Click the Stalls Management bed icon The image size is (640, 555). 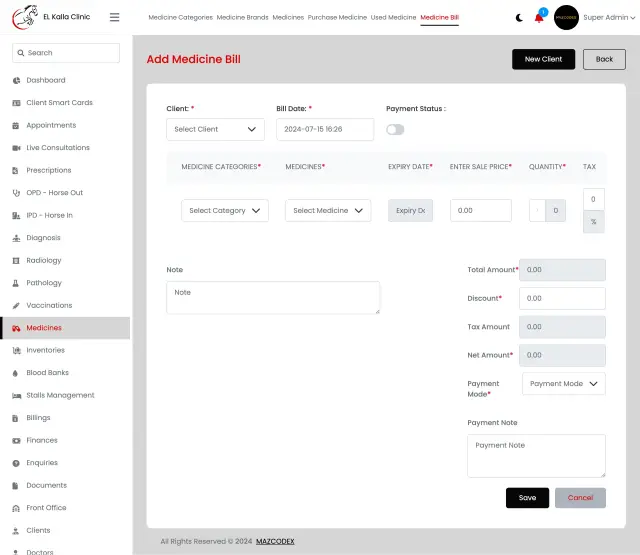click(16, 395)
